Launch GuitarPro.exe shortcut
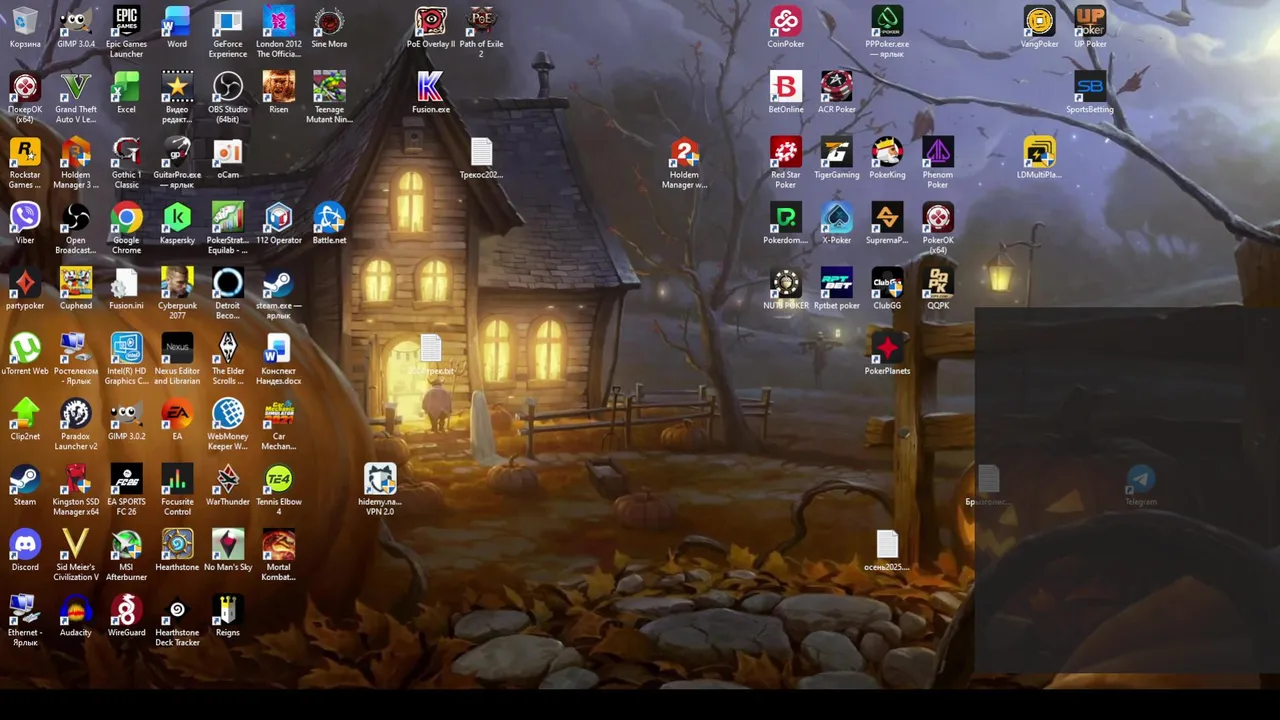The width and height of the screenshot is (1280, 720). click(177, 163)
